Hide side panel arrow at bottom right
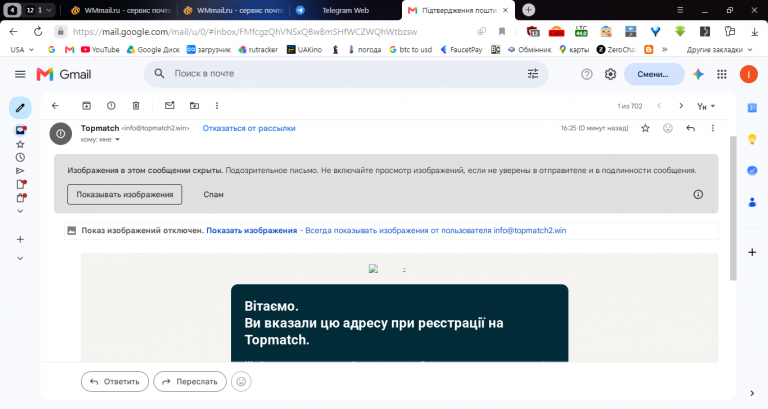 click(752, 393)
